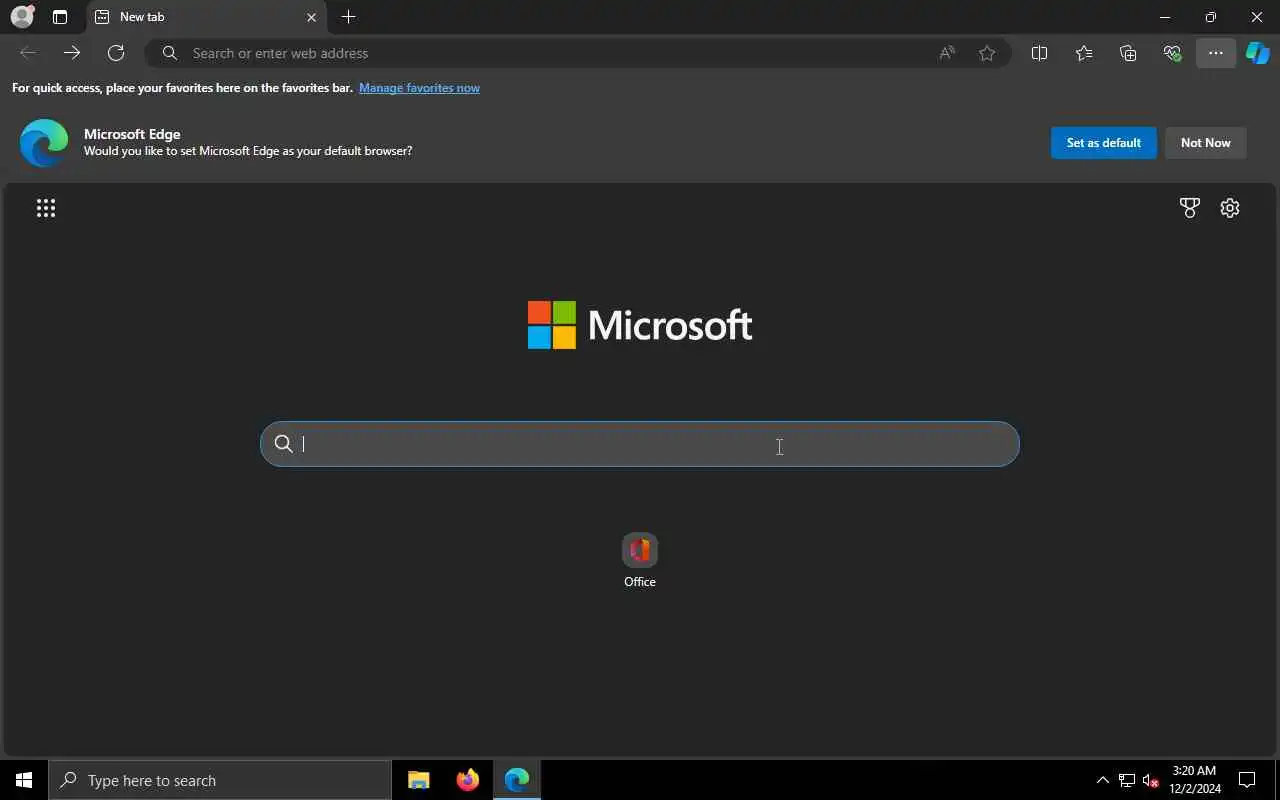Open the Copilot sidebar icon
This screenshot has height=800, width=1280.
pos(1258,53)
